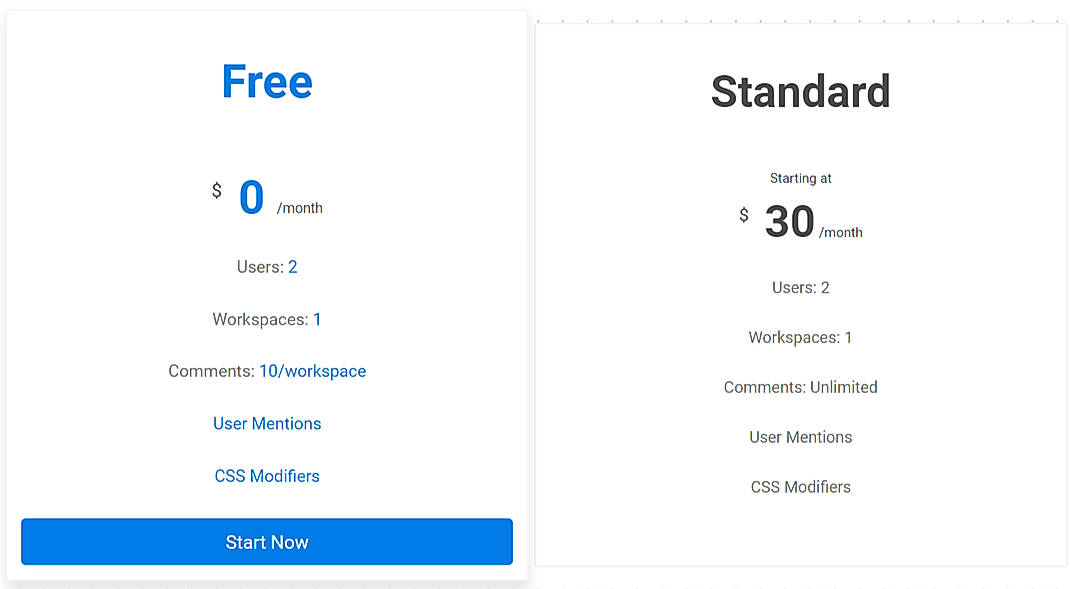Viewport: 1070px width, 589px height.
Task: Select the Free pricing card
Action: pos(266,295)
